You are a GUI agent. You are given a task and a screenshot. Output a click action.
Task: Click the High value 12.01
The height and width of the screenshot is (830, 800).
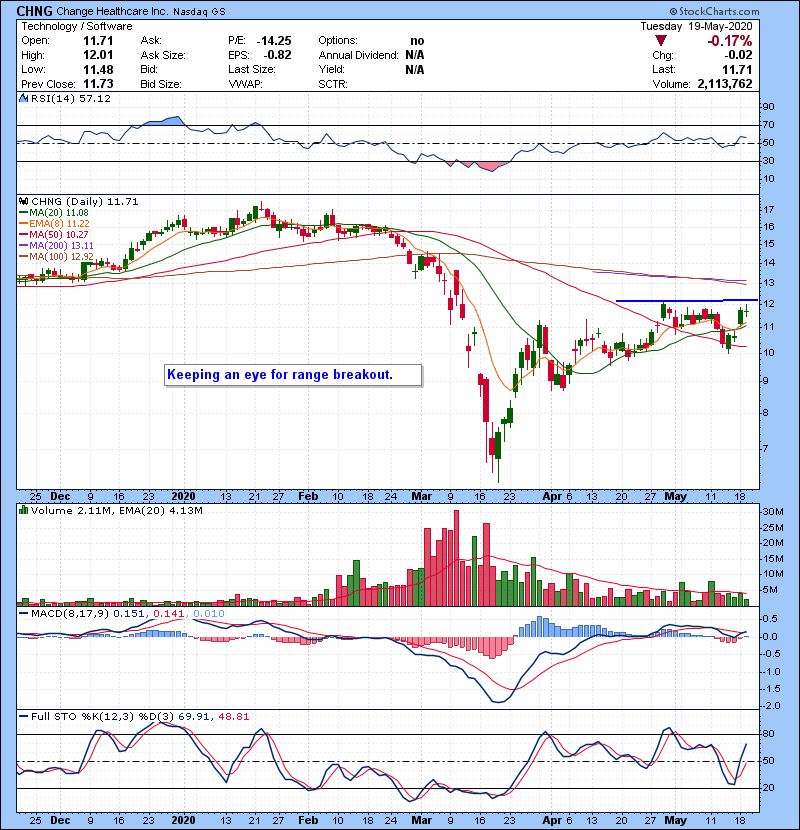[x=98, y=55]
